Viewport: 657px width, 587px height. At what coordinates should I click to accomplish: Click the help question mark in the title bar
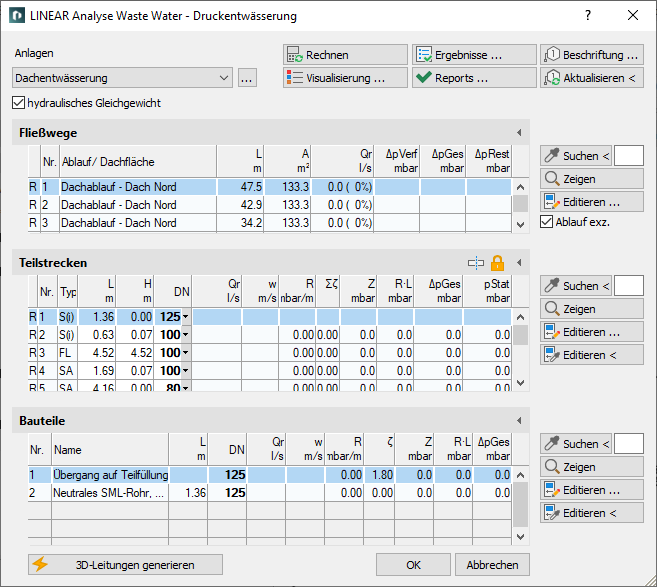point(588,16)
